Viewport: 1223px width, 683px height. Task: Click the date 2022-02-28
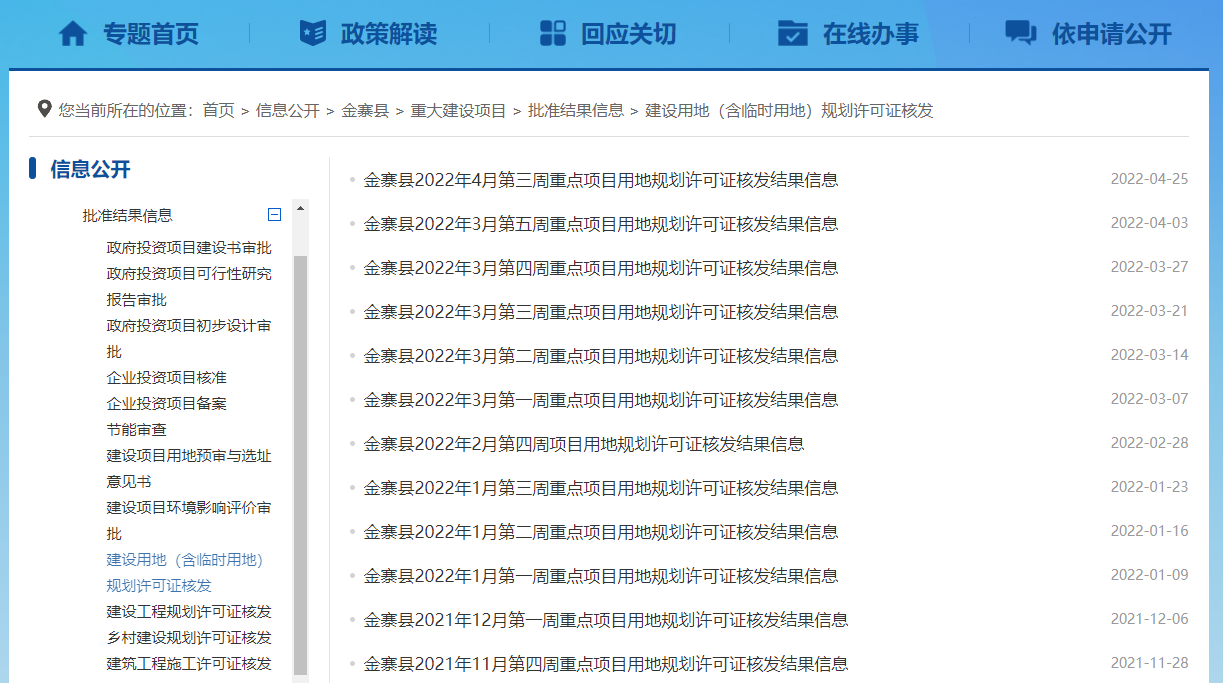1149,443
